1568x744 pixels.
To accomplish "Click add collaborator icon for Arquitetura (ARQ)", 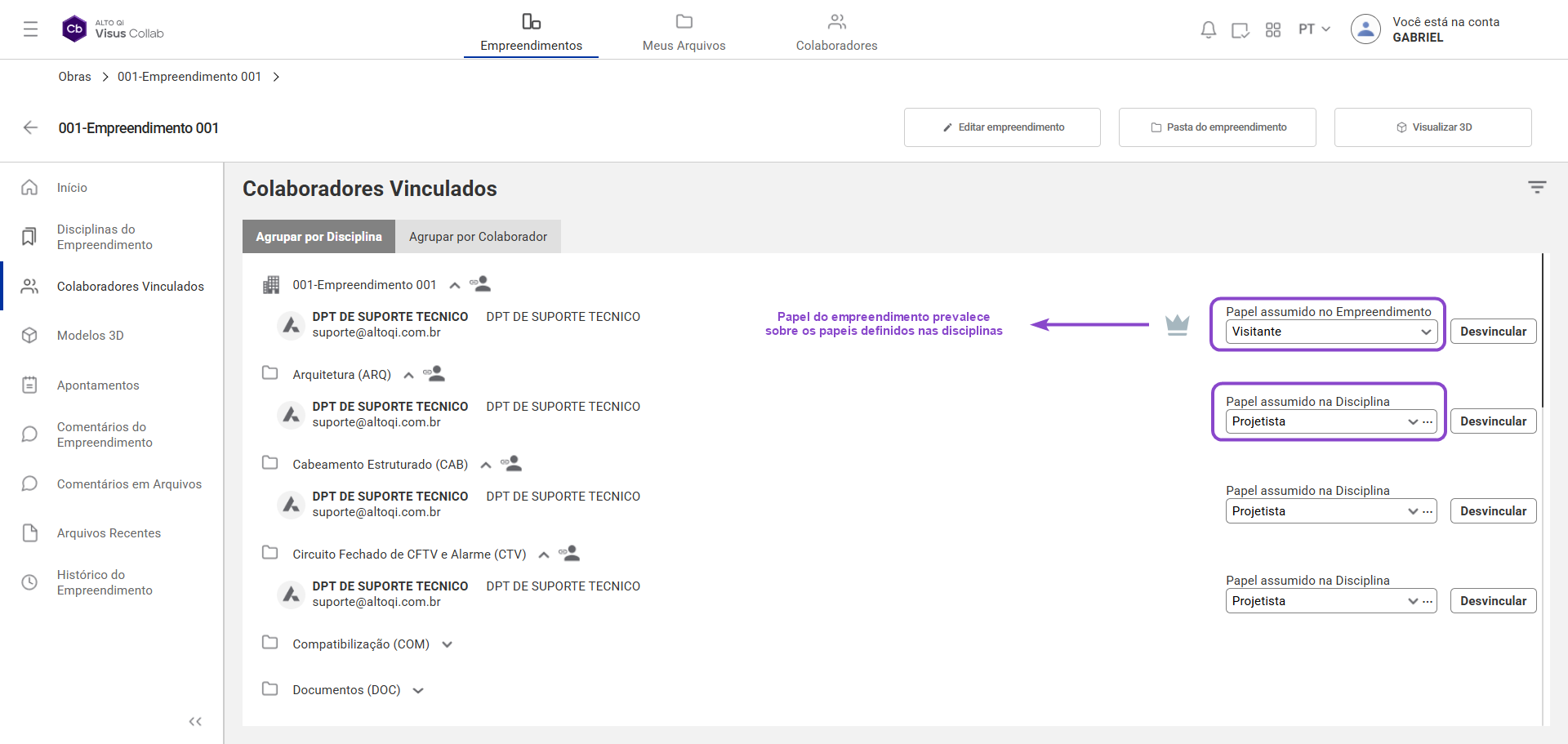I will click(434, 374).
